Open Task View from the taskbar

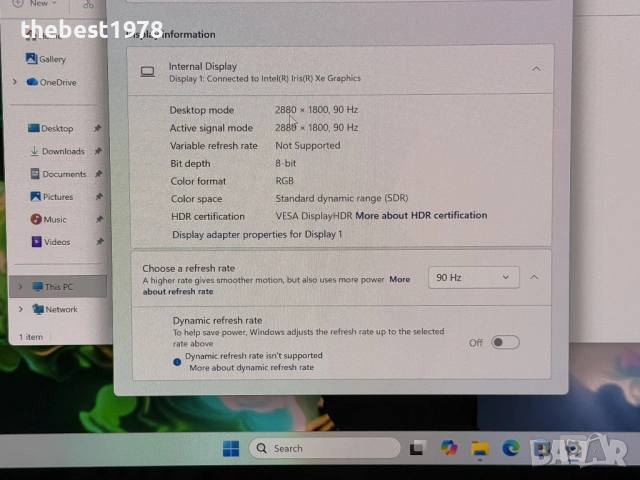418,448
